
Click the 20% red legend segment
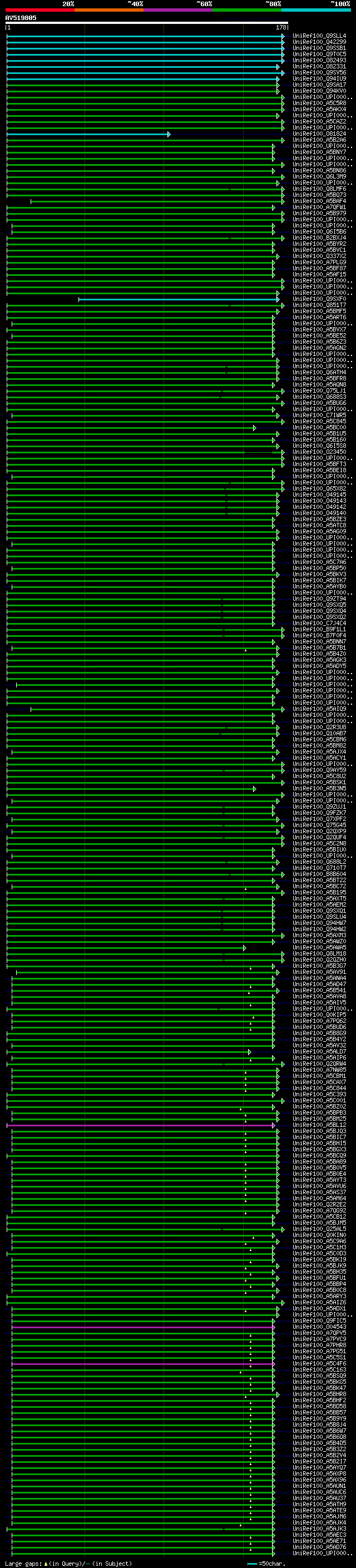point(40,10)
